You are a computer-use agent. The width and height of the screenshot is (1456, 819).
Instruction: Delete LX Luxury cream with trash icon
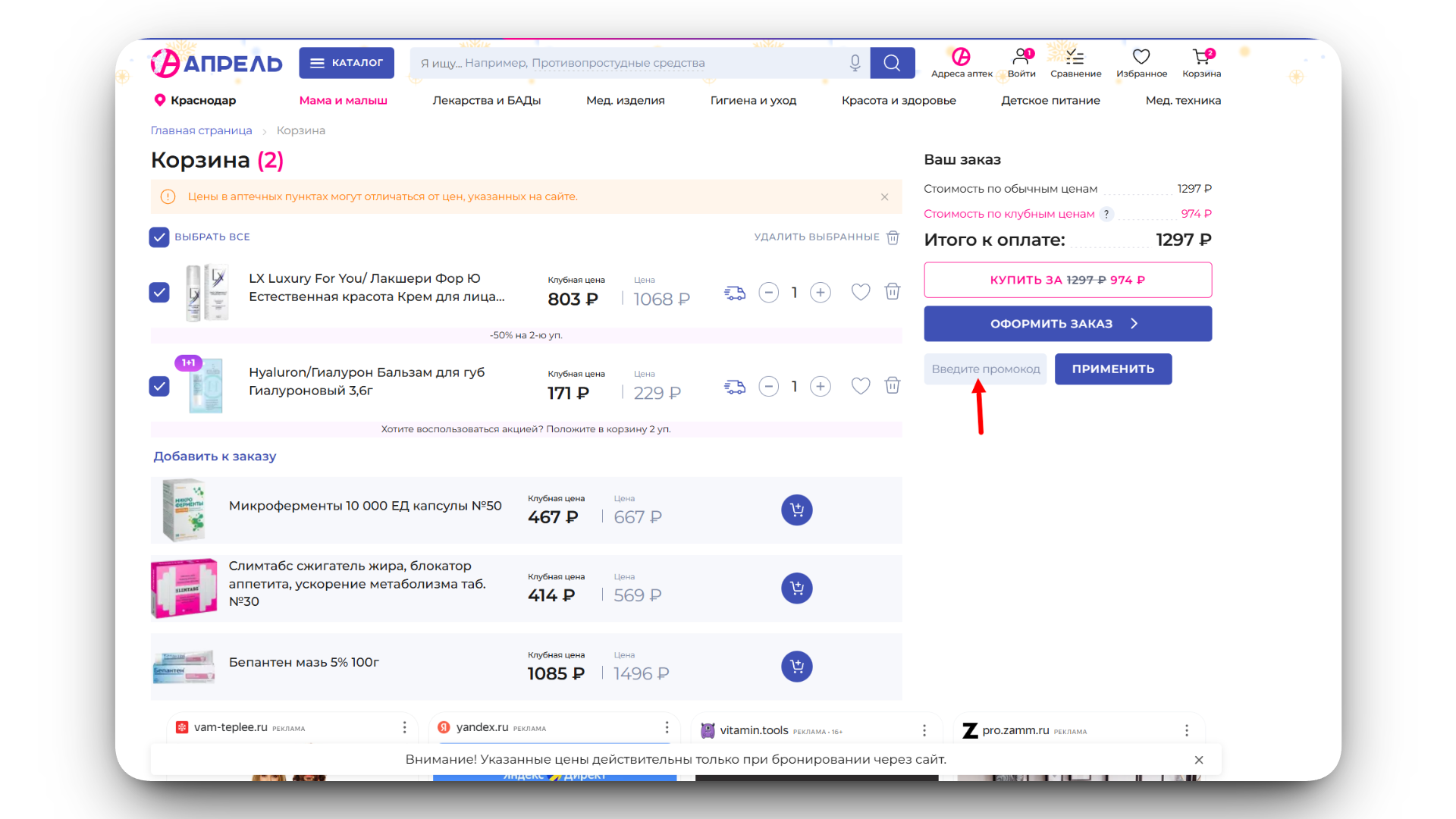click(893, 292)
